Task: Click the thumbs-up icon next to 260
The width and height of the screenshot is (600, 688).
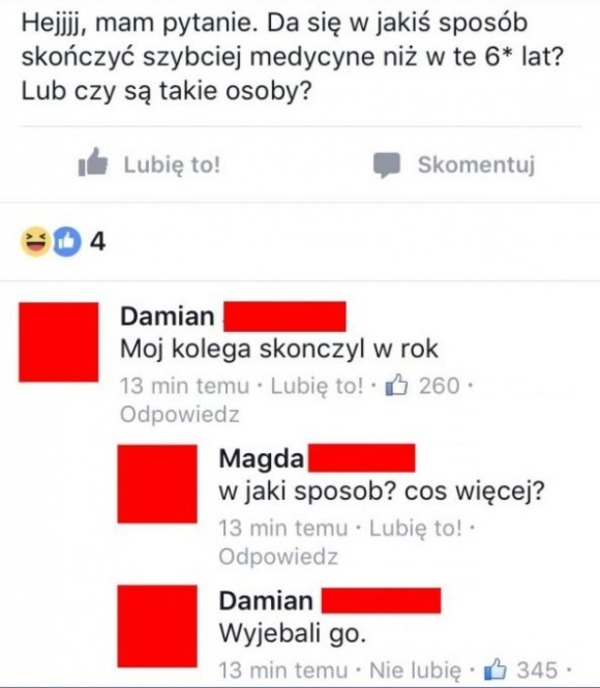Action: point(396,385)
